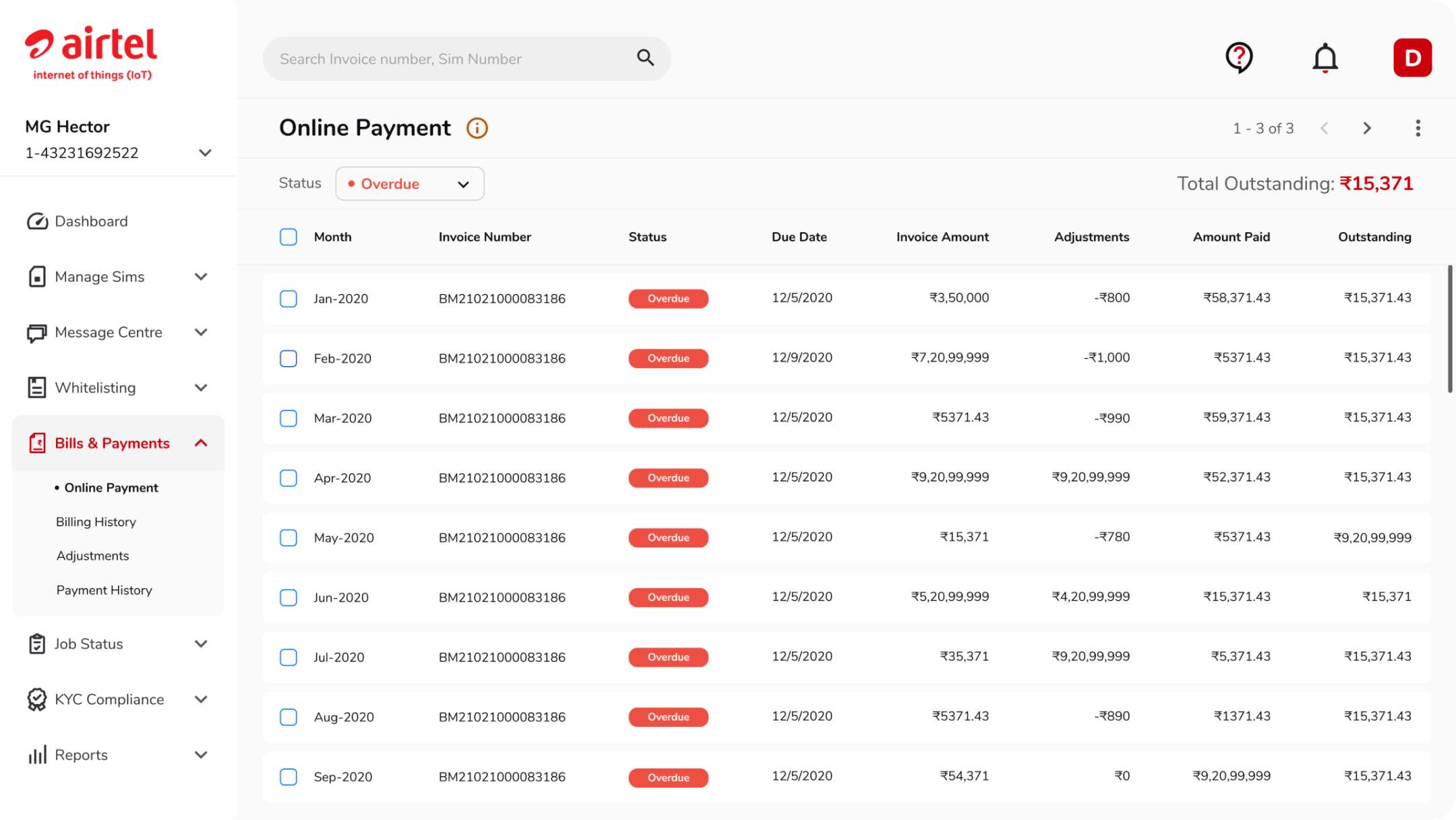
Task: Expand the KYC Compliance chevron
Action: pyautogui.click(x=201, y=699)
